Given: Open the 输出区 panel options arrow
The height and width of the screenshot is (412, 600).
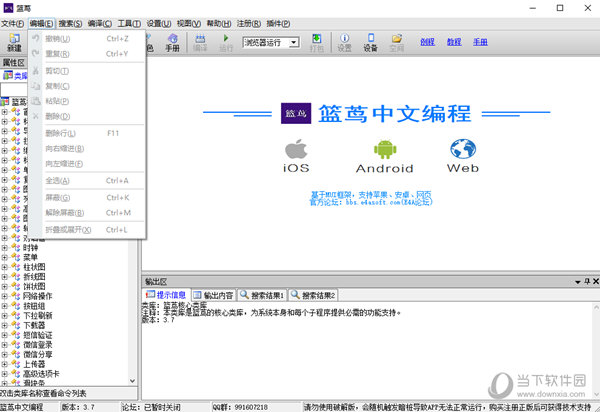Looking at the screenshot, I should point(578,282).
